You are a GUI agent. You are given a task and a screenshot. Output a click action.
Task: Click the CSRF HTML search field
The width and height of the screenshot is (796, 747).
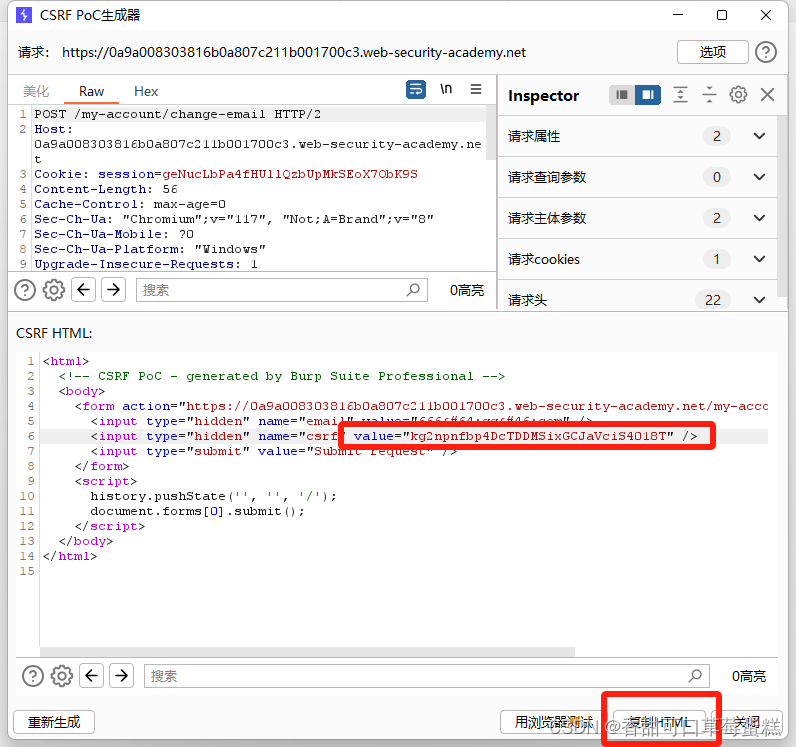pyautogui.click(x=426, y=676)
